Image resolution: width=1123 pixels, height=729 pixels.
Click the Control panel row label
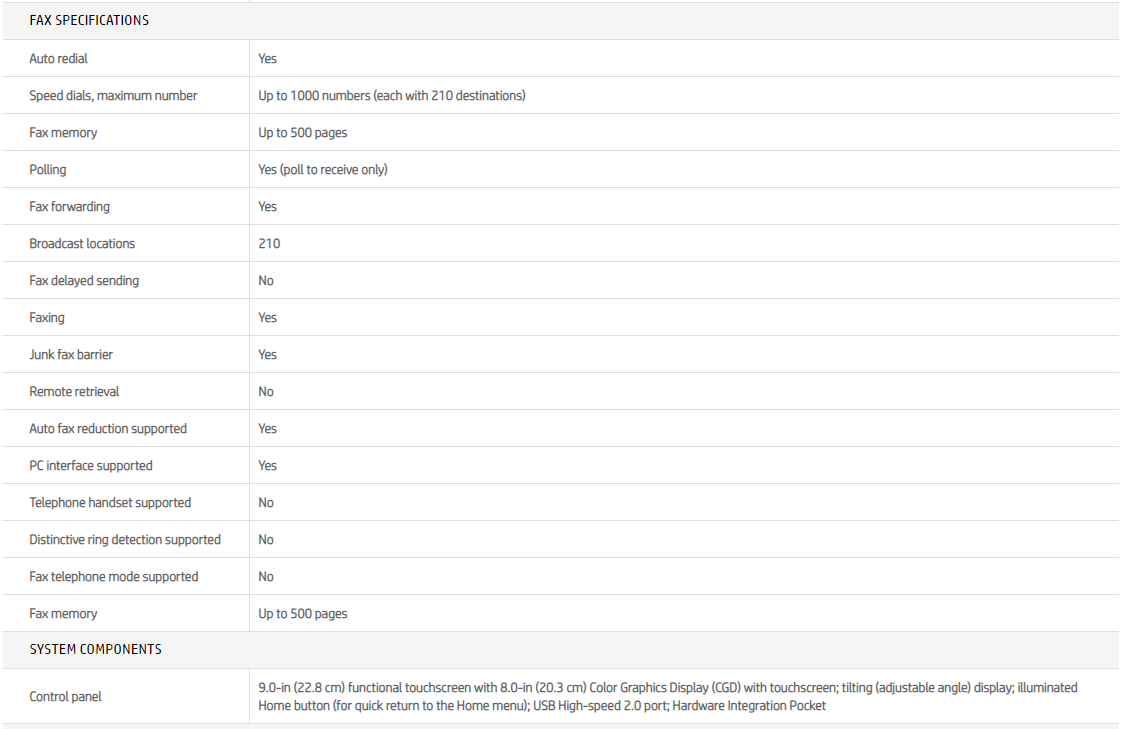click(x=65, y=696)
